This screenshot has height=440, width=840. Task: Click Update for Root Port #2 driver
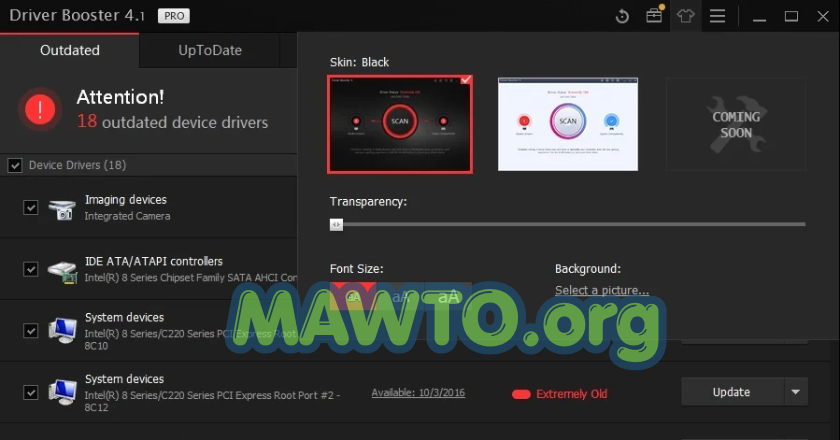click(732, 392)
